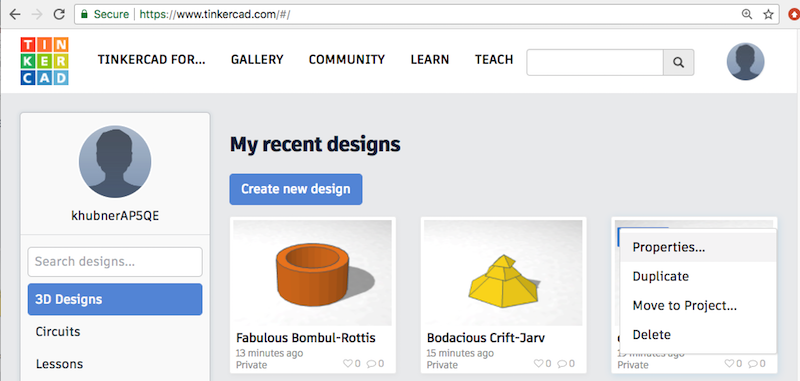This screenshot has height=381, width=800.
Task: Click the Fabulous Bombul-Rottis title
Action: point(306,338)
